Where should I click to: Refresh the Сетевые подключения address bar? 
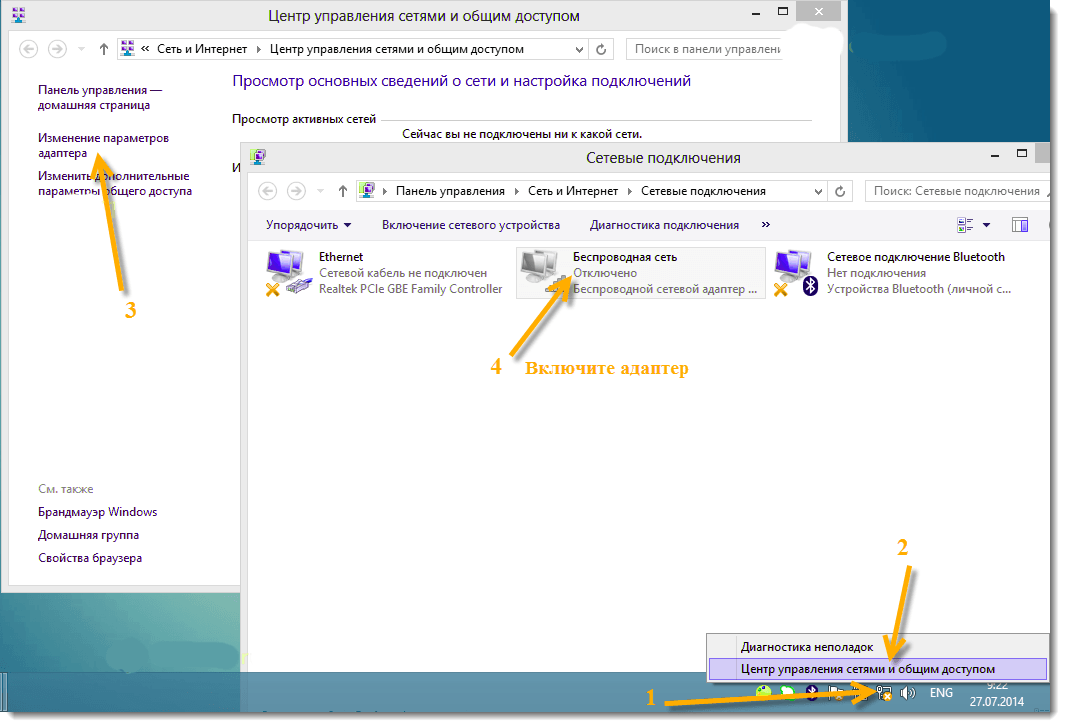tap(841, 191)
